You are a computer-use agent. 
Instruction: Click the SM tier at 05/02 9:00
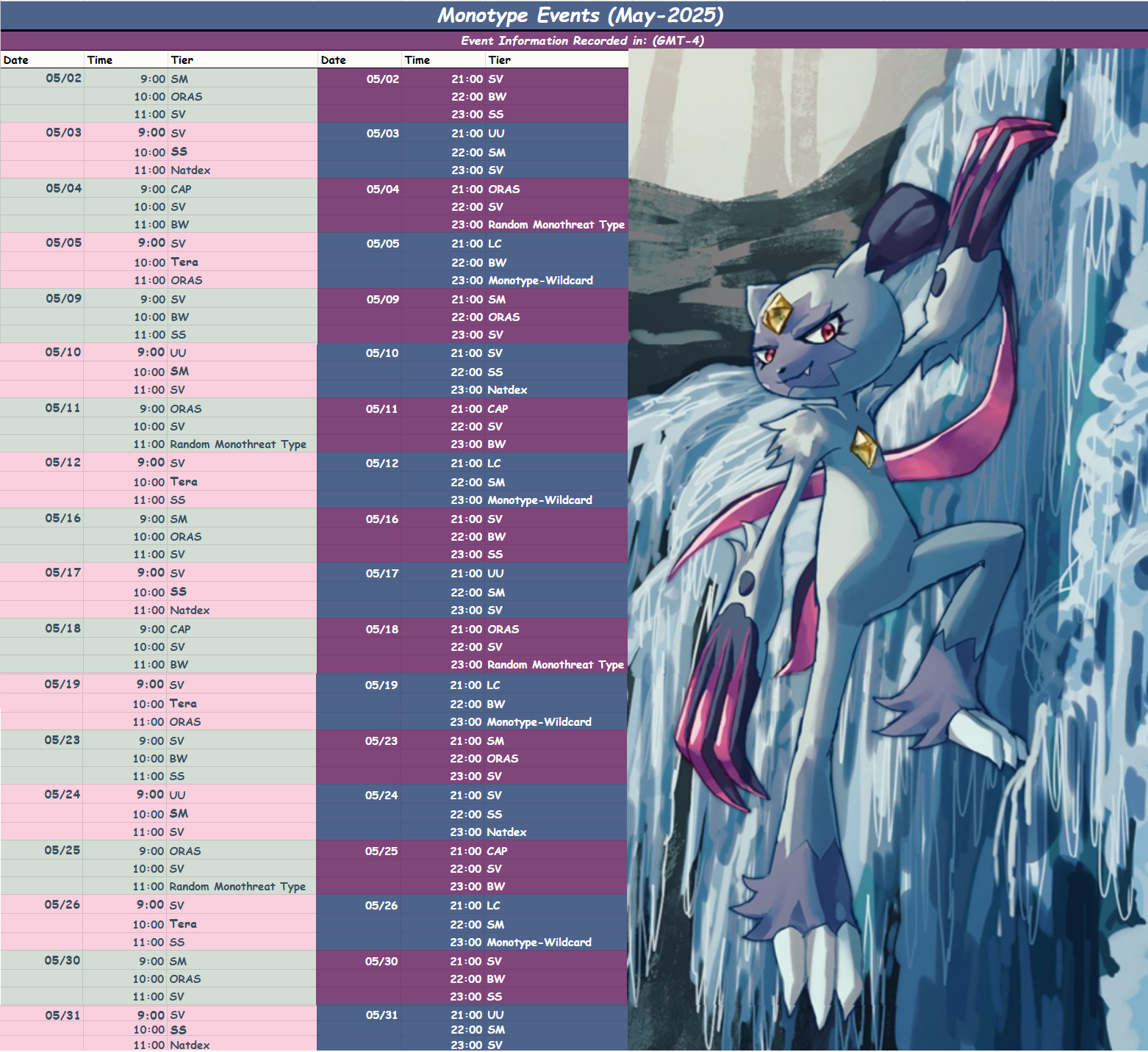click(179, 79)
